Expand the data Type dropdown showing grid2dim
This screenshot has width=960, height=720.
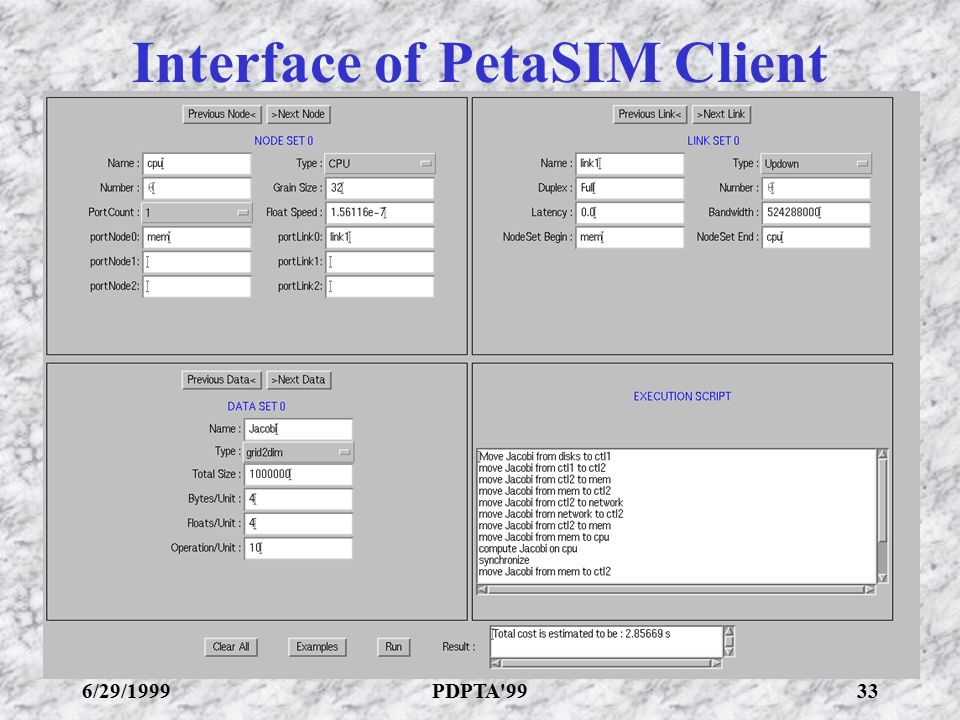click(x=298, y=452)
